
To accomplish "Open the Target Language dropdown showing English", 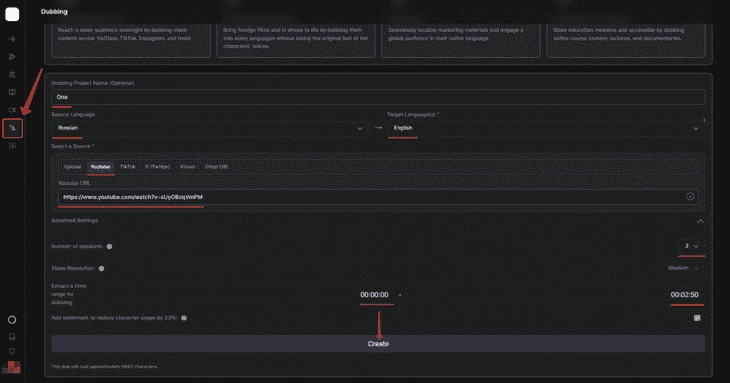I will [545, 128].
